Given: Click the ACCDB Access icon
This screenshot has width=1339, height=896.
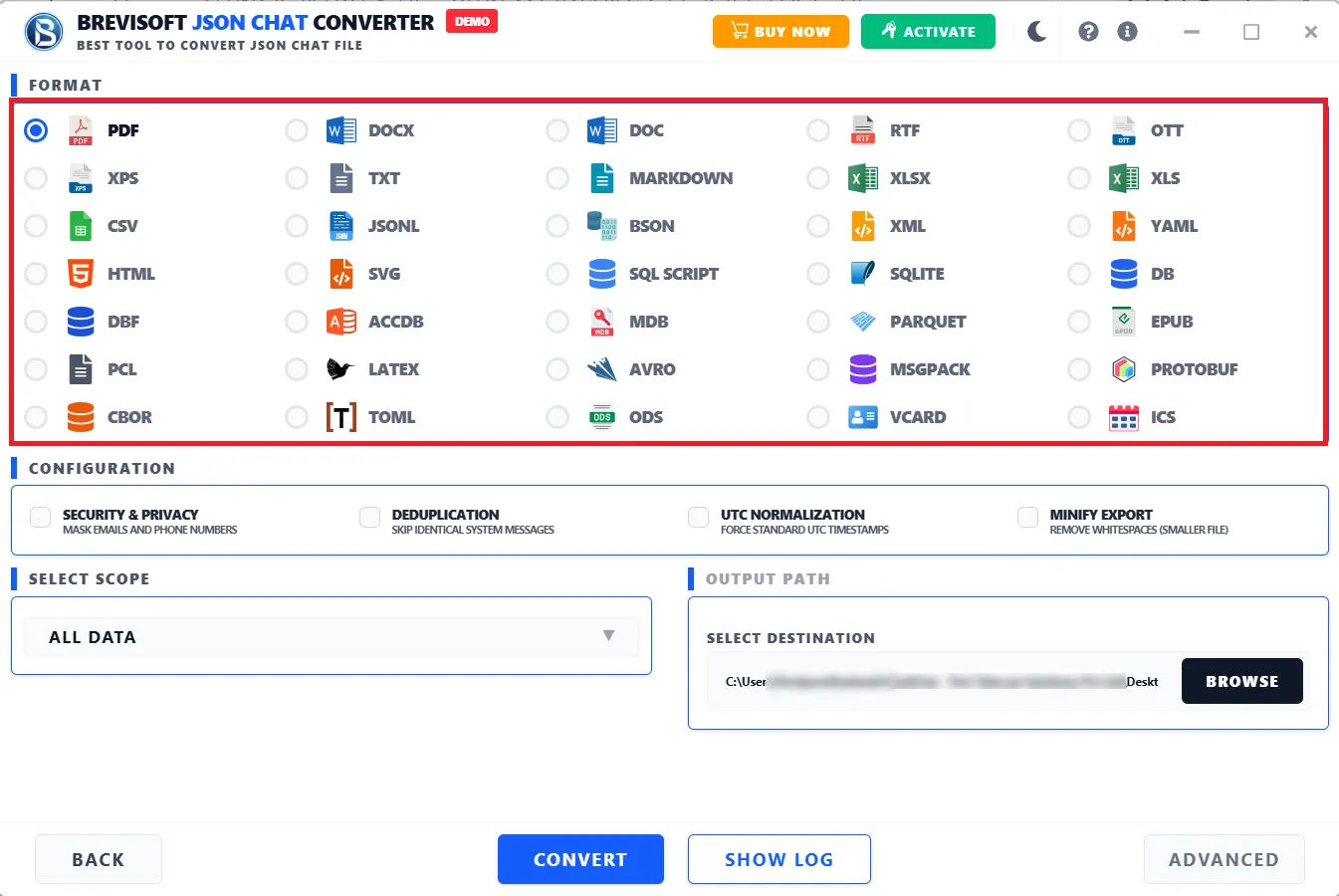Looking at the screenshot, I should (341, 322).
